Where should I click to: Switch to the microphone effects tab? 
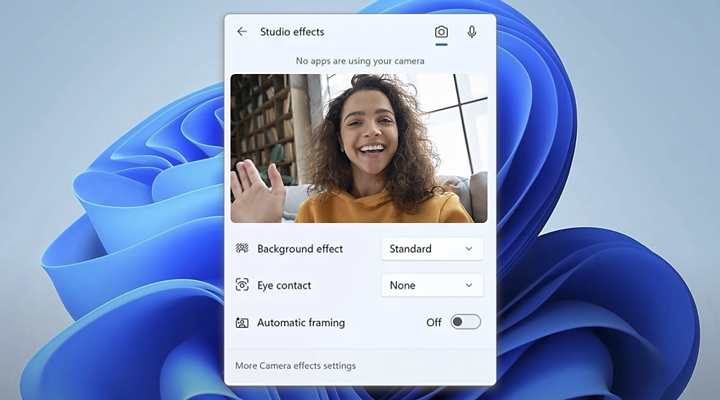coord(472,32)
